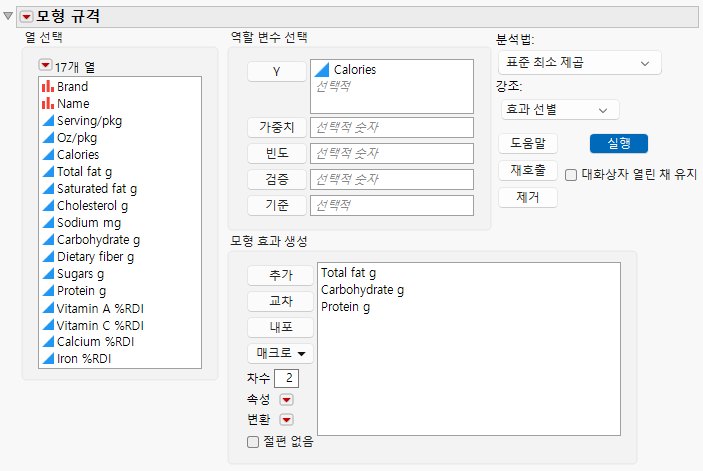703x471 pixels.
Task: Collapse the 모형 규격 outline with gray triangle
Action: [x=8, y=16]
